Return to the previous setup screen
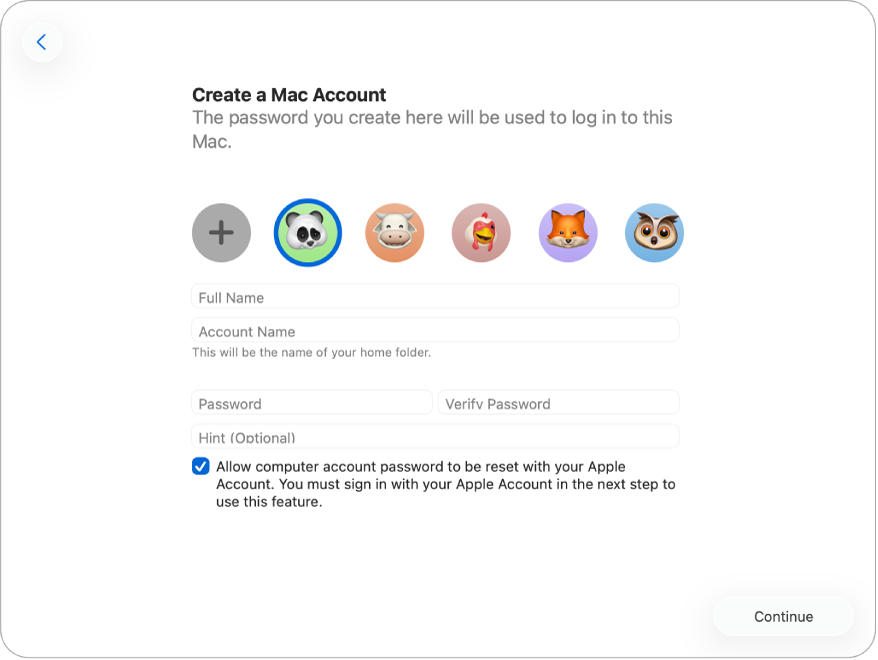Viewport: 878px width, 660px height. 42,41
